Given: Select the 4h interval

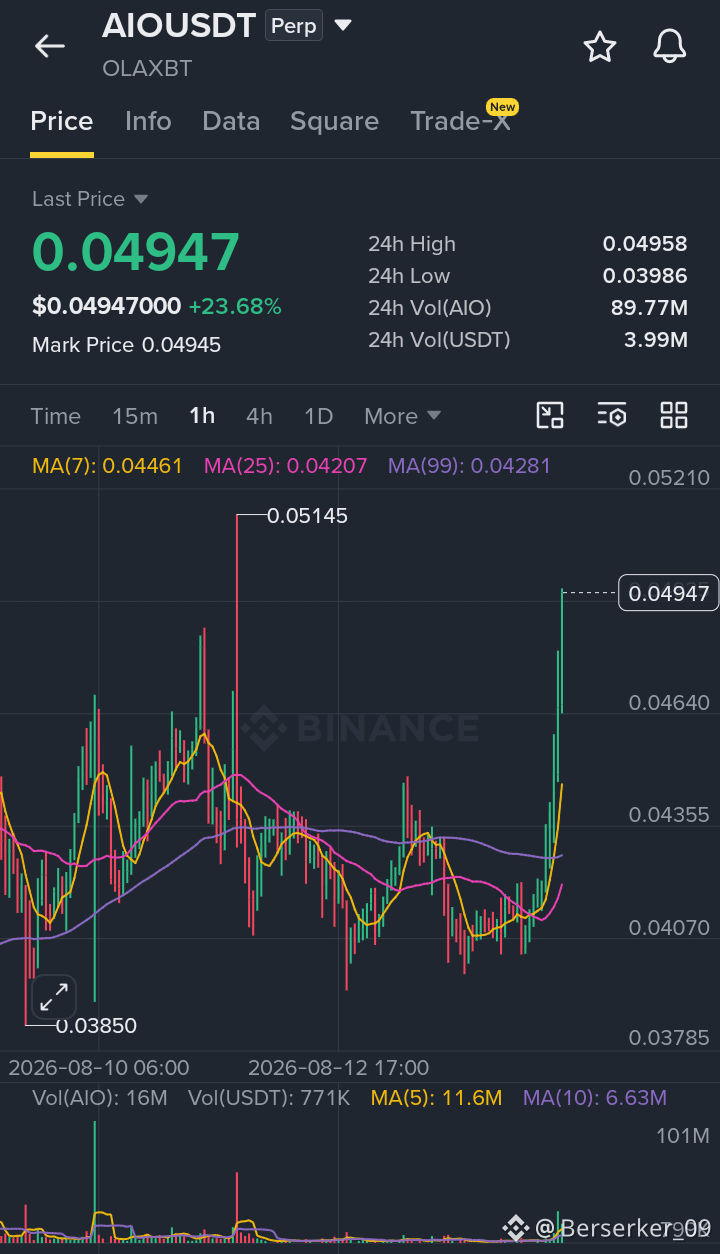Looking at the screenshot, I should coord(259,416).
